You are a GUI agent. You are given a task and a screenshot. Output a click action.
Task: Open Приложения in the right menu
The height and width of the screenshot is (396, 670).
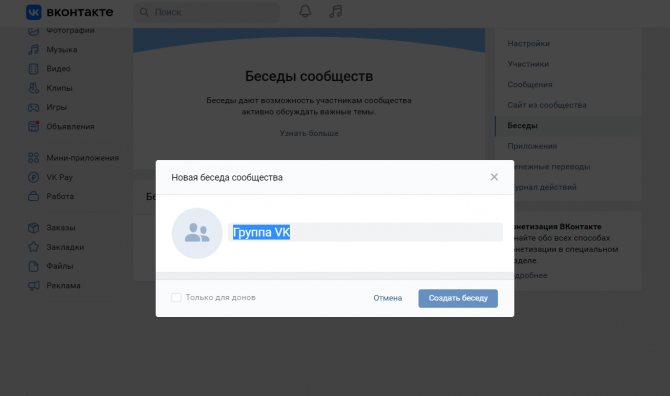point(532,146)
